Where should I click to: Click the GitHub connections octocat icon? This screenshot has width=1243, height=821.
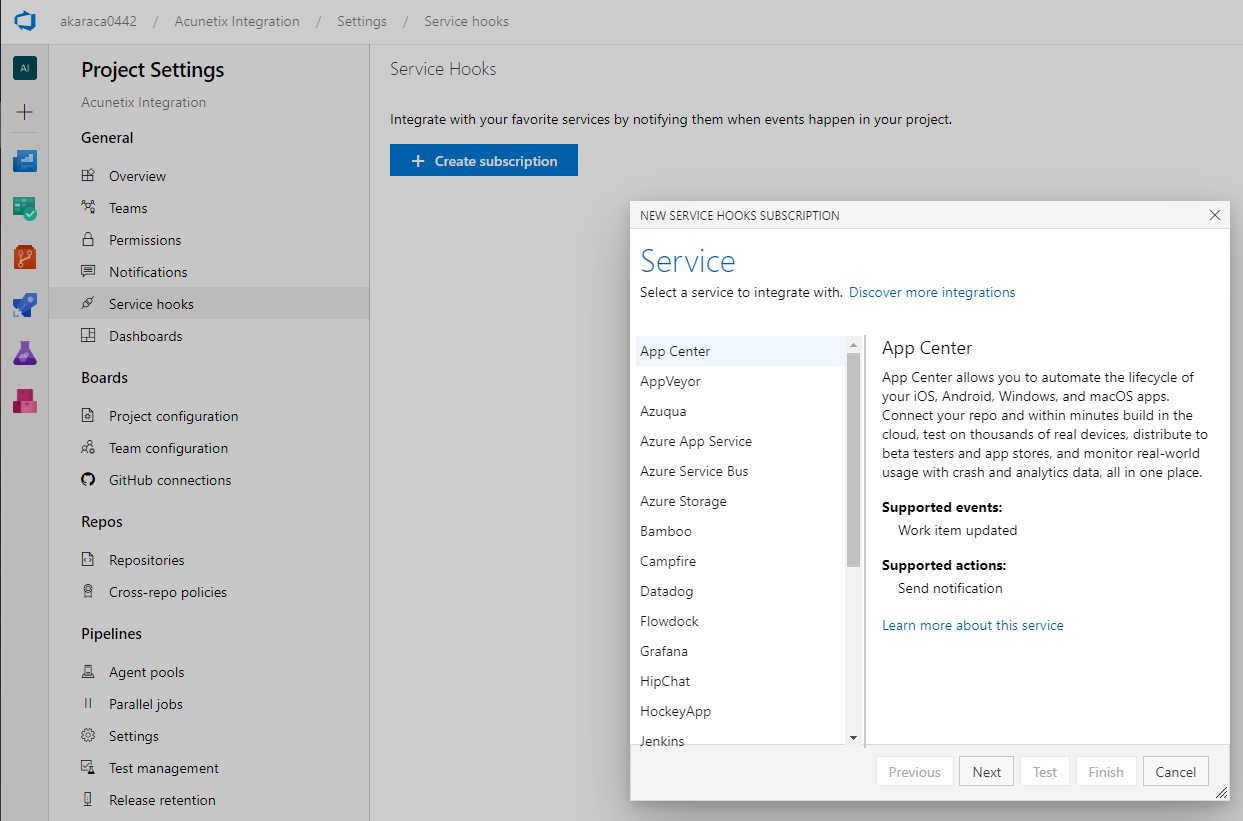(x=89, y=480)
